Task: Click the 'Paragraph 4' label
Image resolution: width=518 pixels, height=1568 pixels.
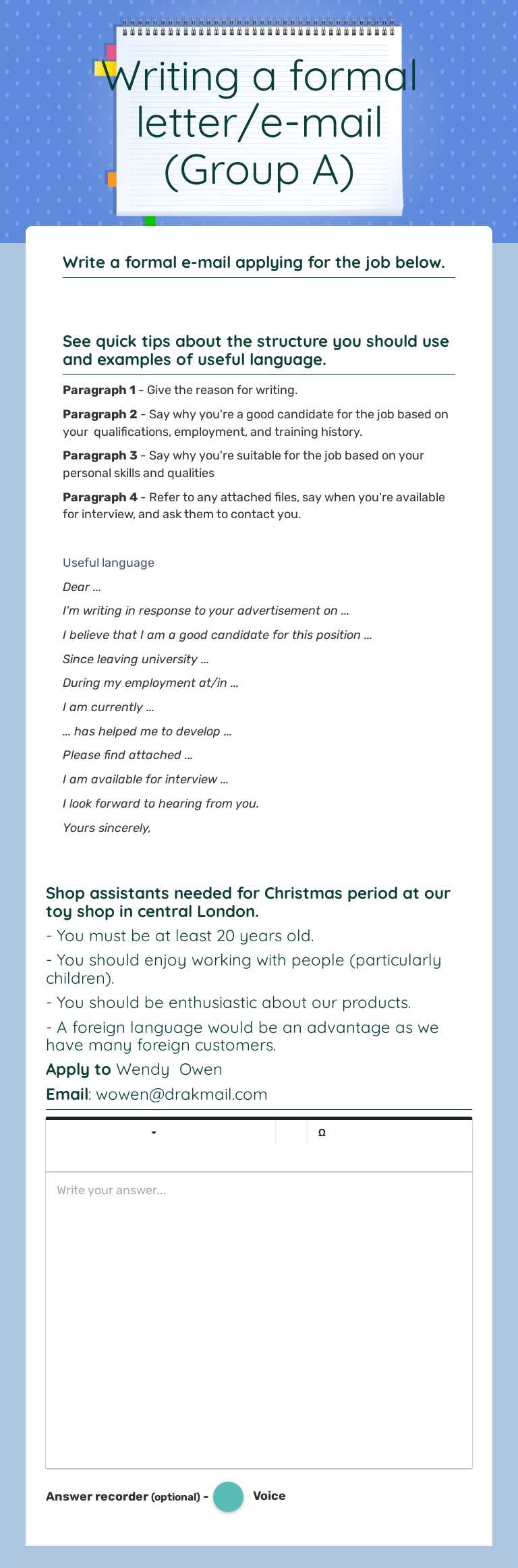Action: point(100,497)
